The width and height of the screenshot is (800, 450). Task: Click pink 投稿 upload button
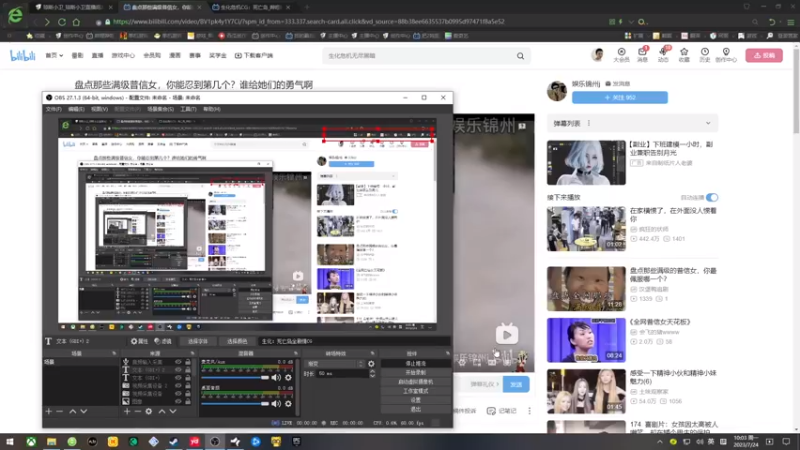point(764,55)
